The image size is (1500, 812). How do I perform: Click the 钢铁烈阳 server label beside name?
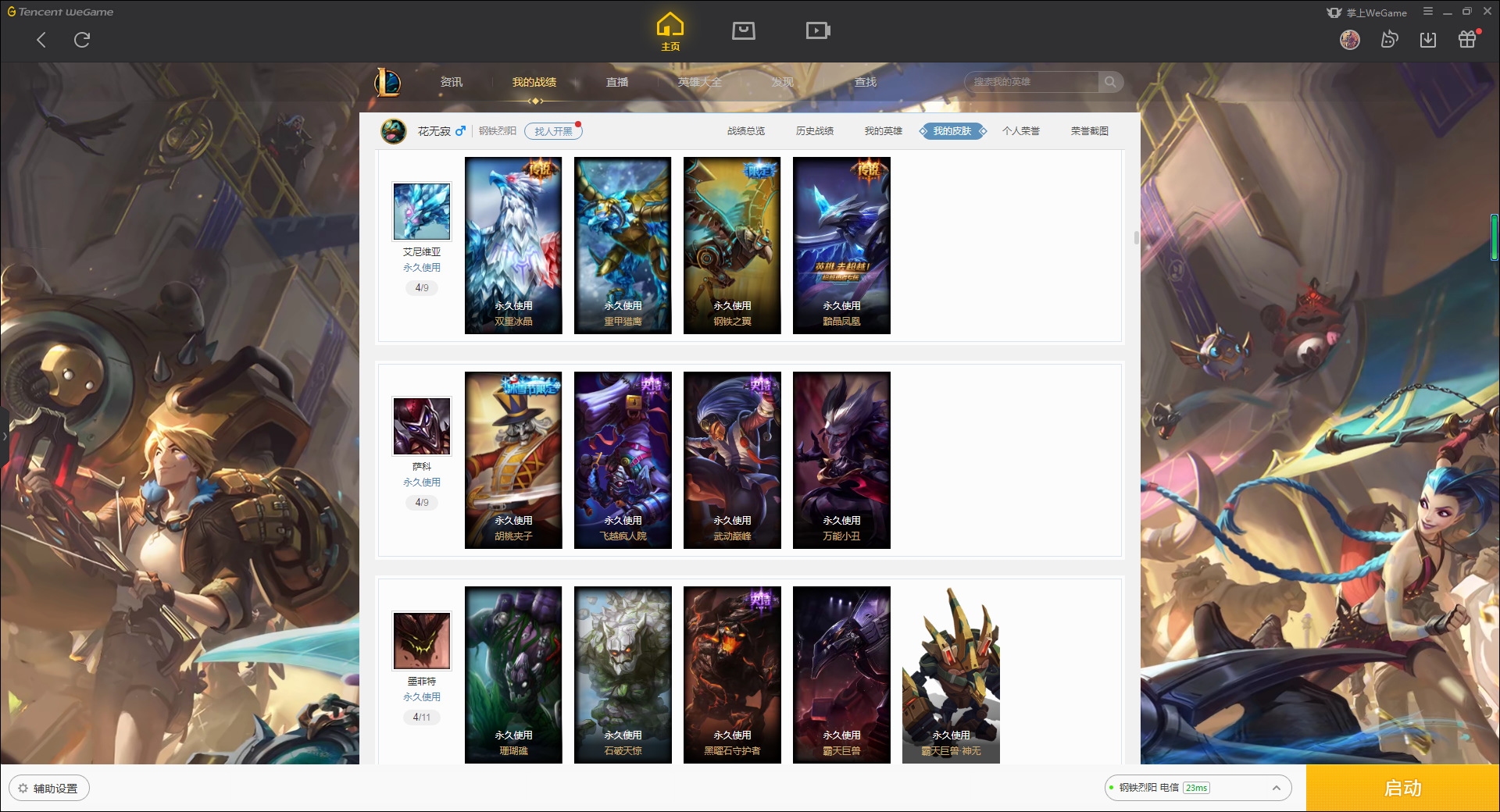pyautogui.click(x=498, y=131)
